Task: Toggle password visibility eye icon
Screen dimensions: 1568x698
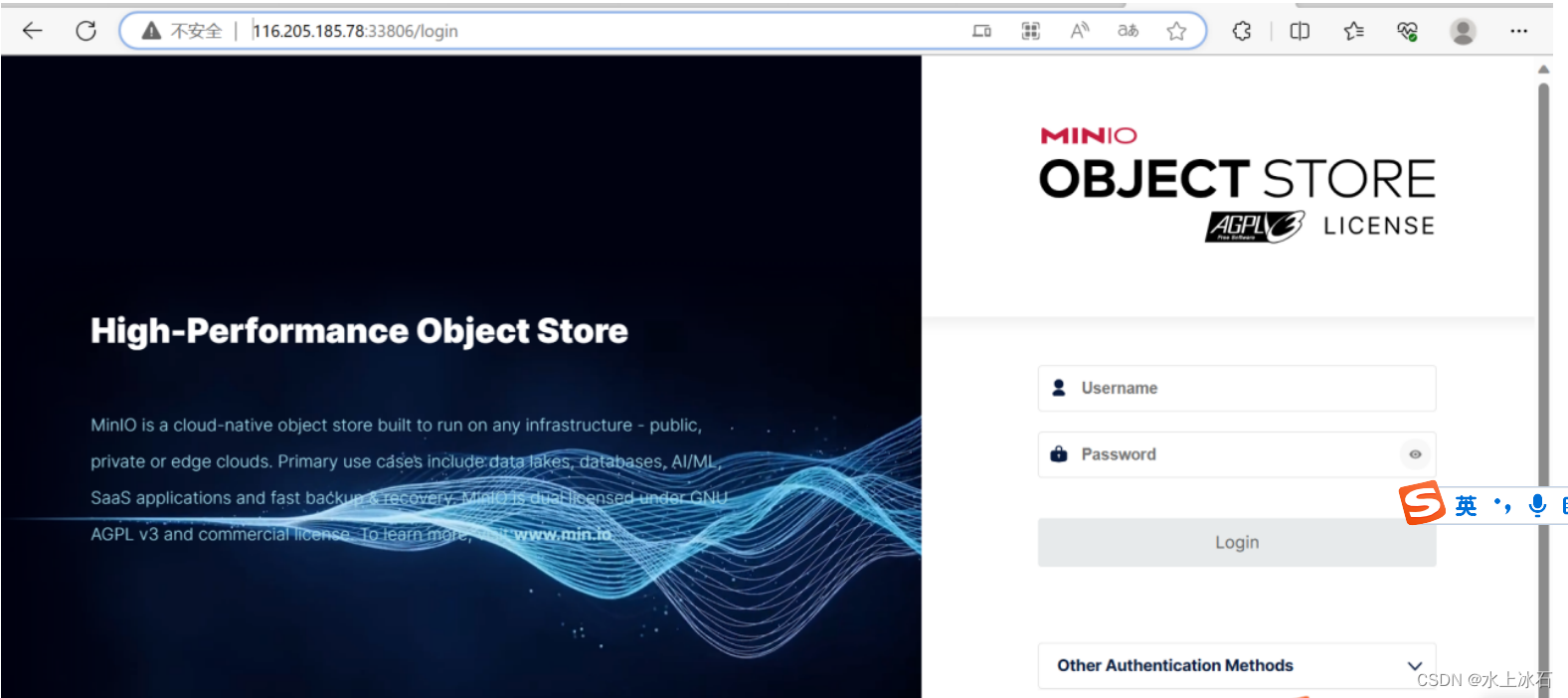Action: [1415, 454]
